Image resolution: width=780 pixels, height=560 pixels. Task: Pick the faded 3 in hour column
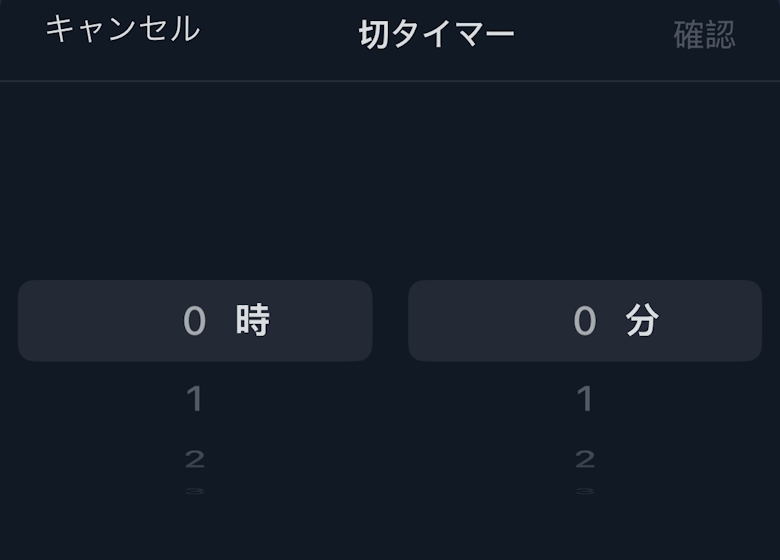coord(195,491)
